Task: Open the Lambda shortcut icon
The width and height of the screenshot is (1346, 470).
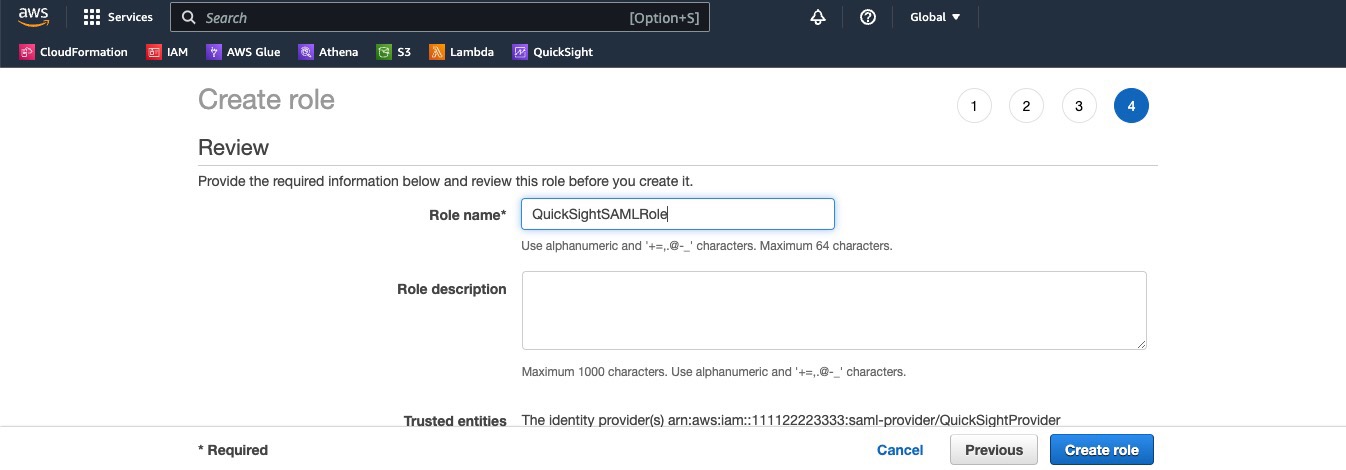Action: pos(437,52)
